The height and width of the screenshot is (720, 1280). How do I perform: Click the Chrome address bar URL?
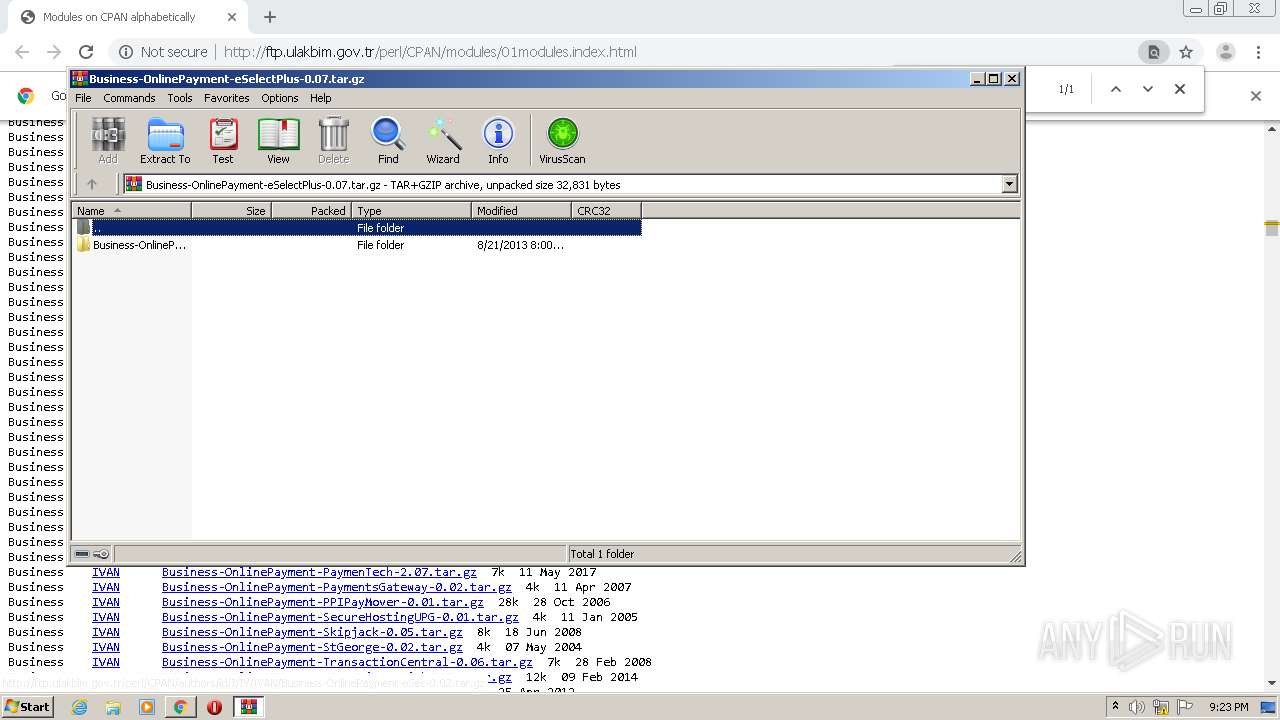pyautogui.click(x=430, y=52)
